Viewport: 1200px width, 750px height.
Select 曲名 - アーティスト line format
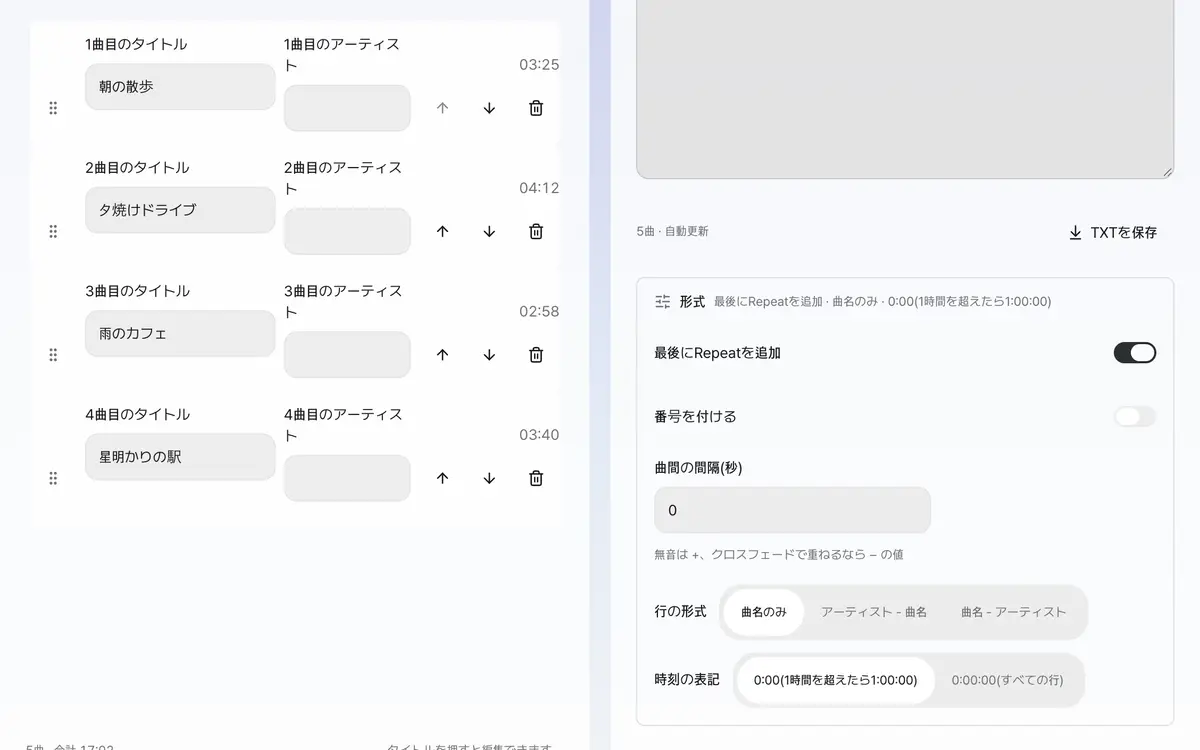(x=1014, y=612)
